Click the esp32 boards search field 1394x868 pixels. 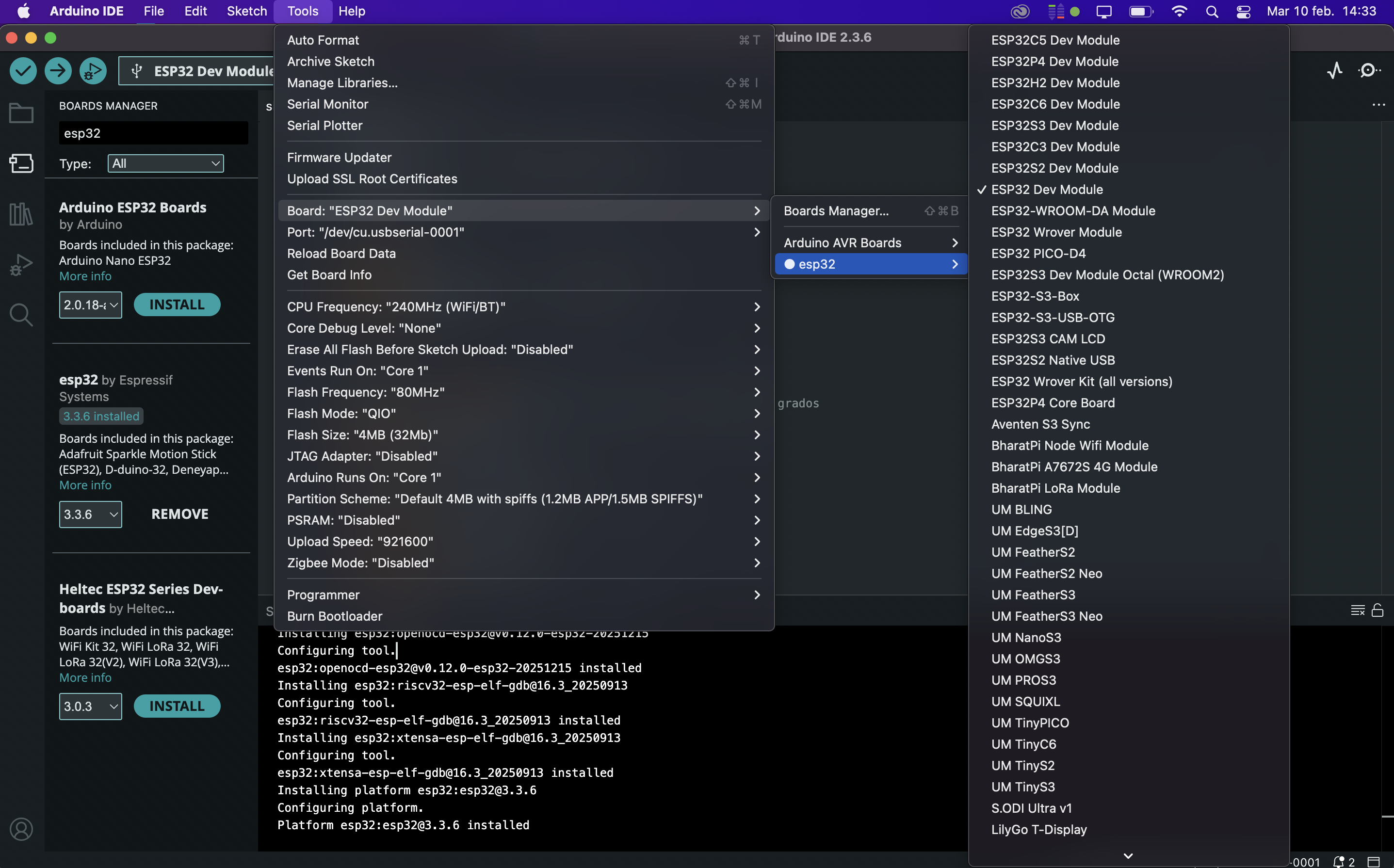[153, 133]
